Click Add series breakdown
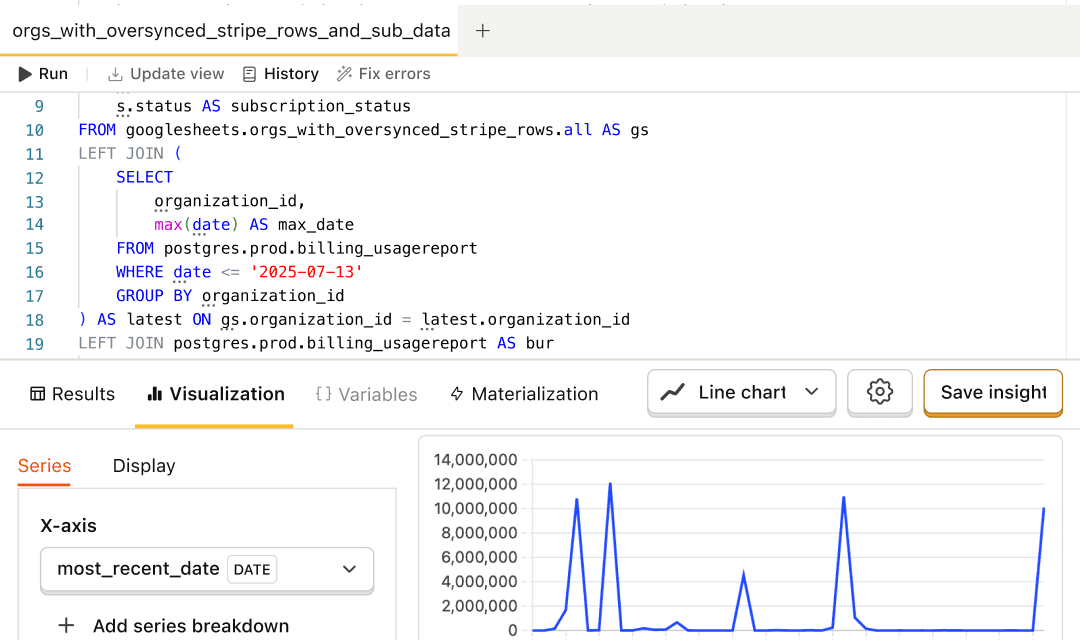The width and height of the screenshot is (1080, 640). point(176,626)
